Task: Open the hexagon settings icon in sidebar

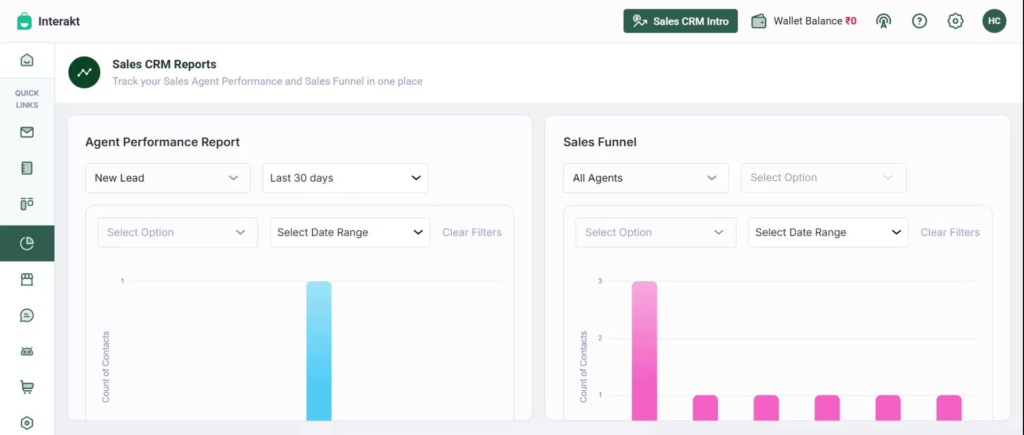Action: (x=27, y=423)
